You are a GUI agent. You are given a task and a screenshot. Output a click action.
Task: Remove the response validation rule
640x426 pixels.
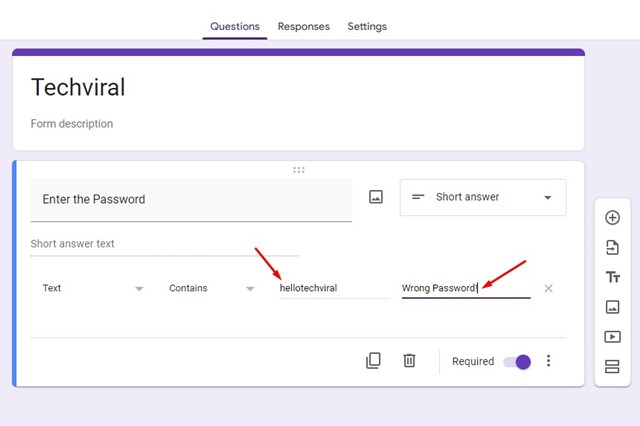point(548,288)
